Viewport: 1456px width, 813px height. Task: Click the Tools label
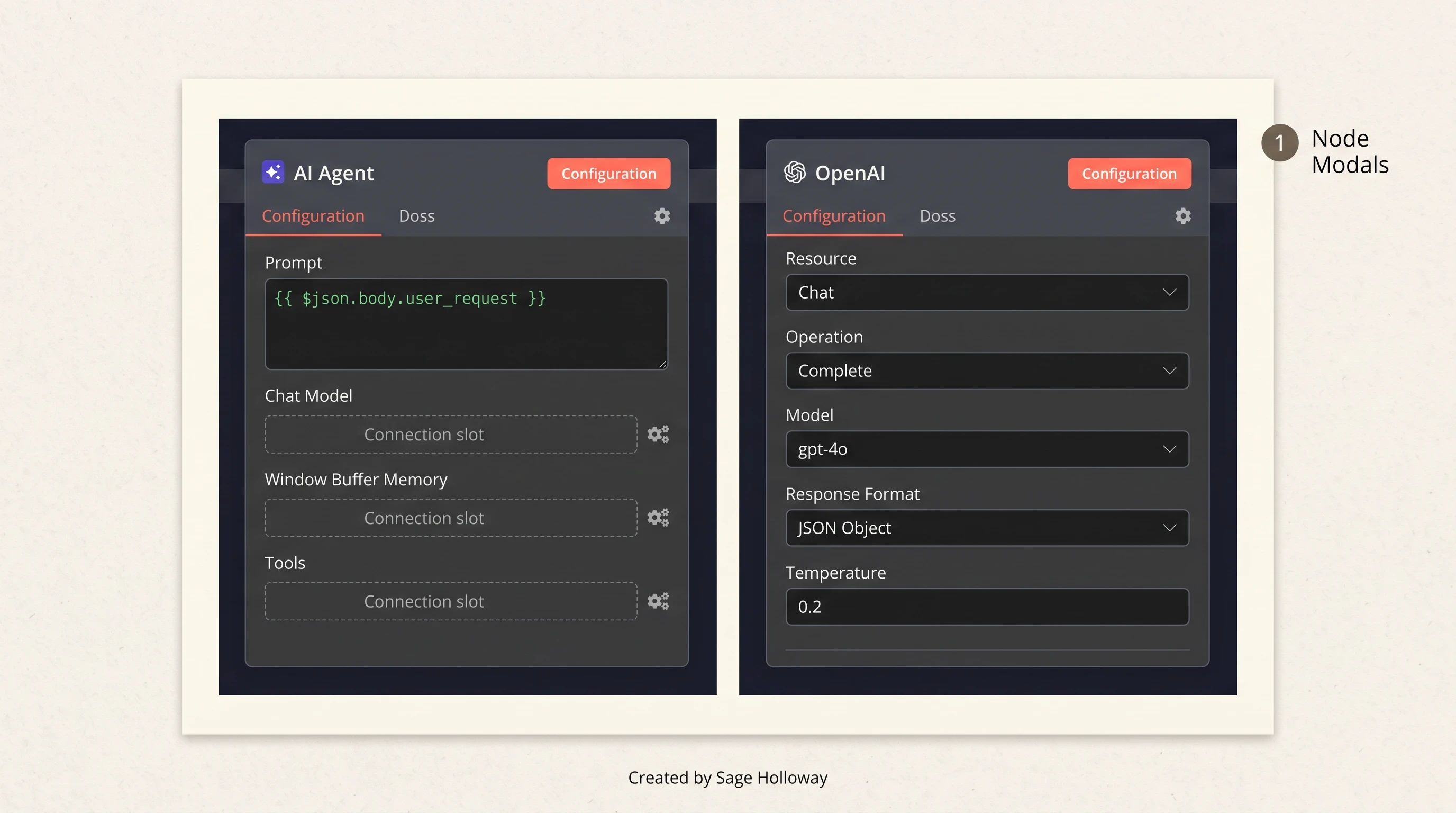pyautogui.click(x=285, y=563)
